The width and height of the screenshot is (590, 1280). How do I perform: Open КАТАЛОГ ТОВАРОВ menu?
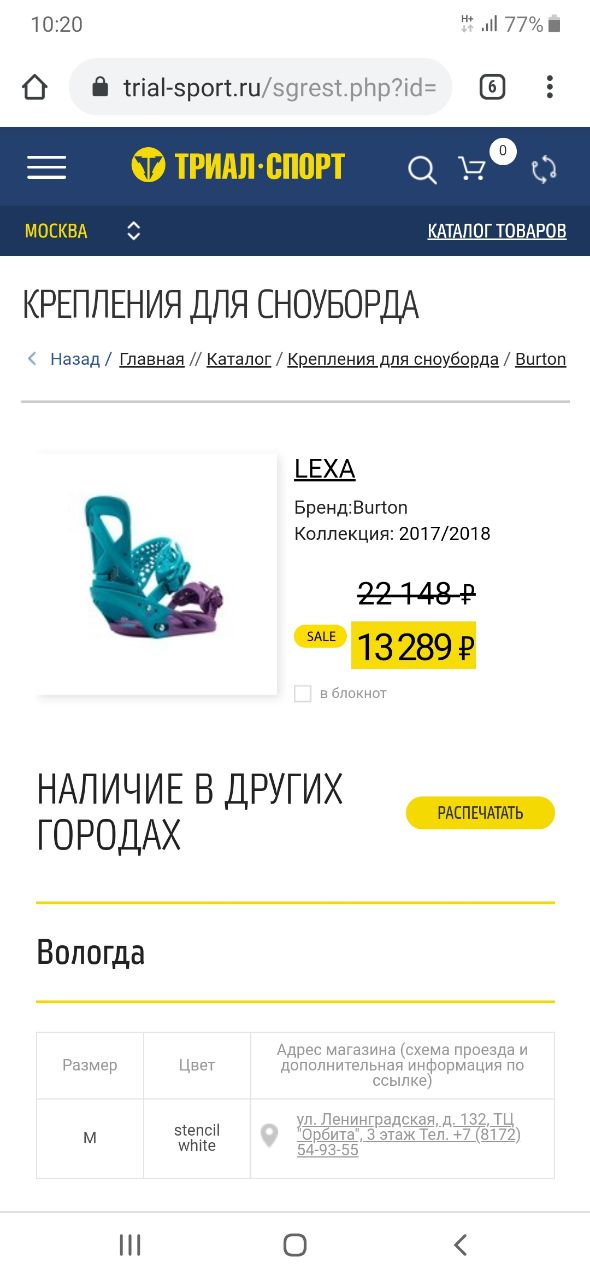(497, 231)
